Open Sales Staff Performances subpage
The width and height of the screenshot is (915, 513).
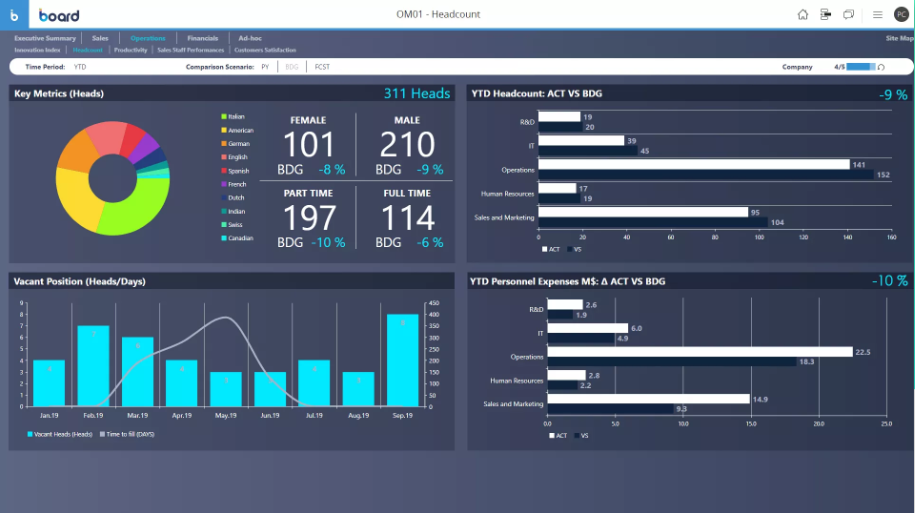190,50
